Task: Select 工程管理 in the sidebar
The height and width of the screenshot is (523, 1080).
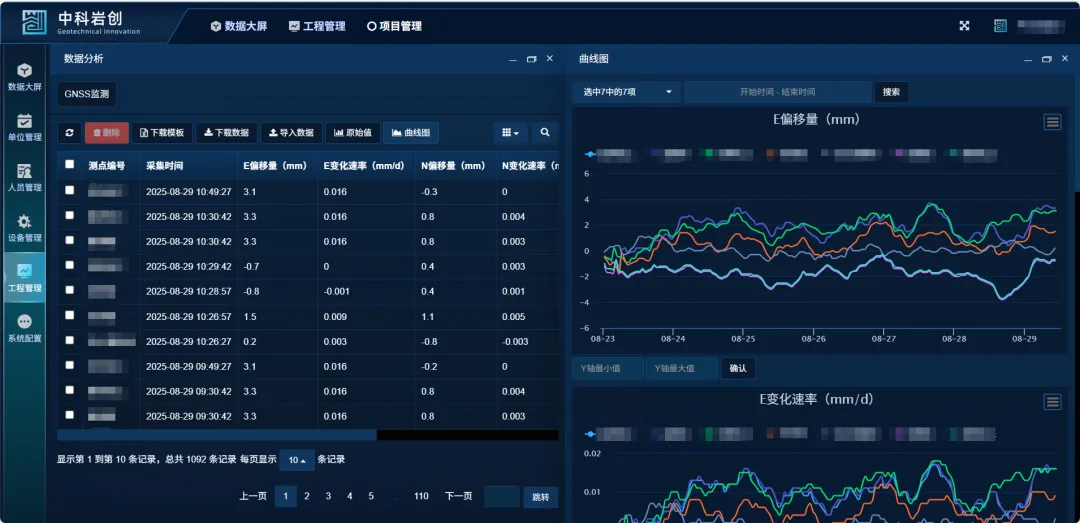Action: point(24,278)
